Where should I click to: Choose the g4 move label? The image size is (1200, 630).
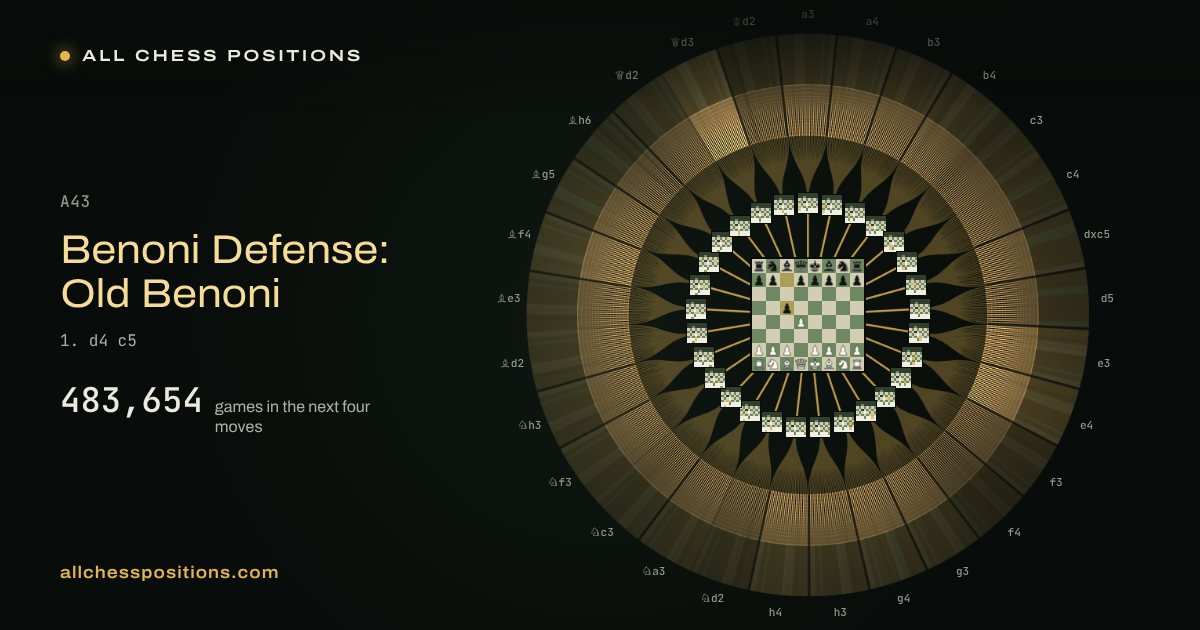[x=904, y=598]
